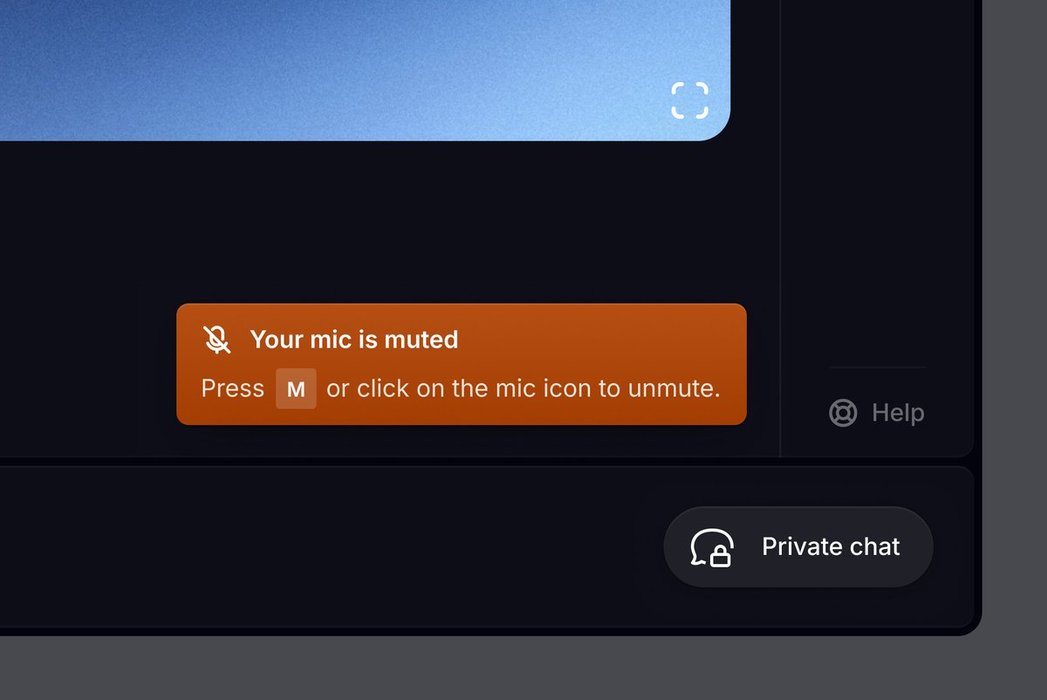Click the lifebuoy Help icon

(843, 413)
